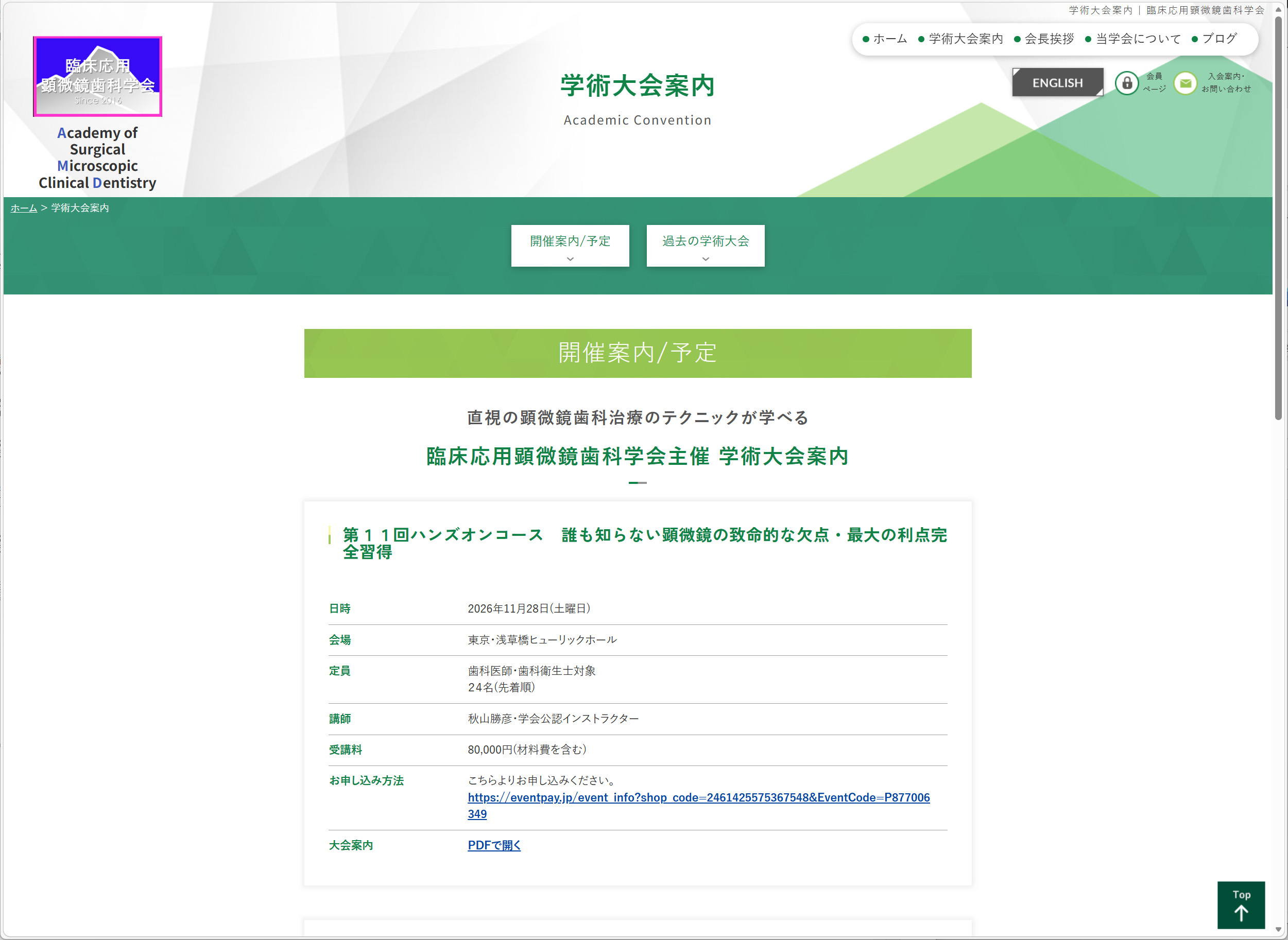Viewport: 1288px width, 940px height.
Task: Click the scrollbar down arrow
Action: (x=1278, y=929)
